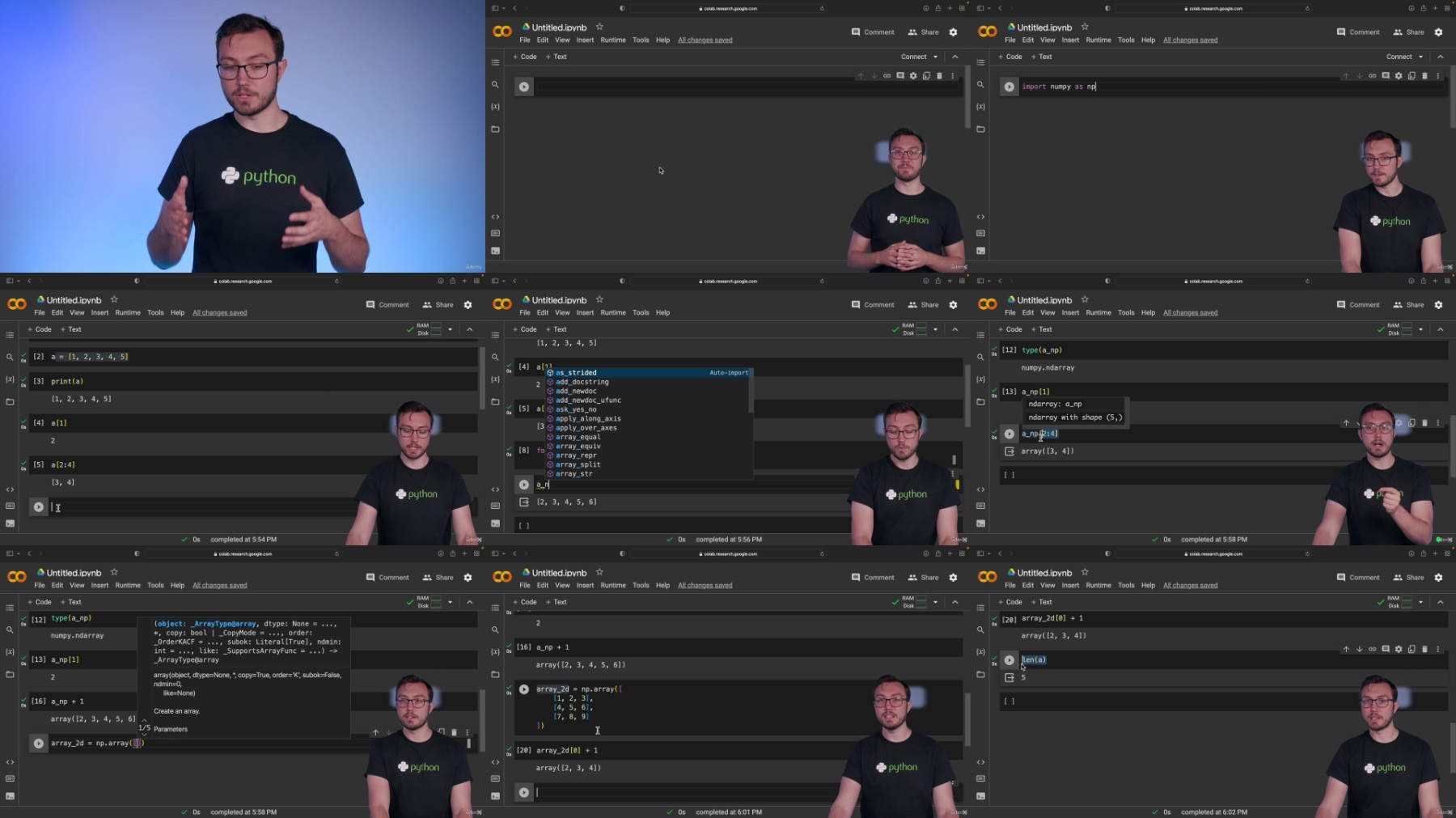Run the a_np[2:4] cell
Screen dimensions: 1456x818
(1009, 434)
